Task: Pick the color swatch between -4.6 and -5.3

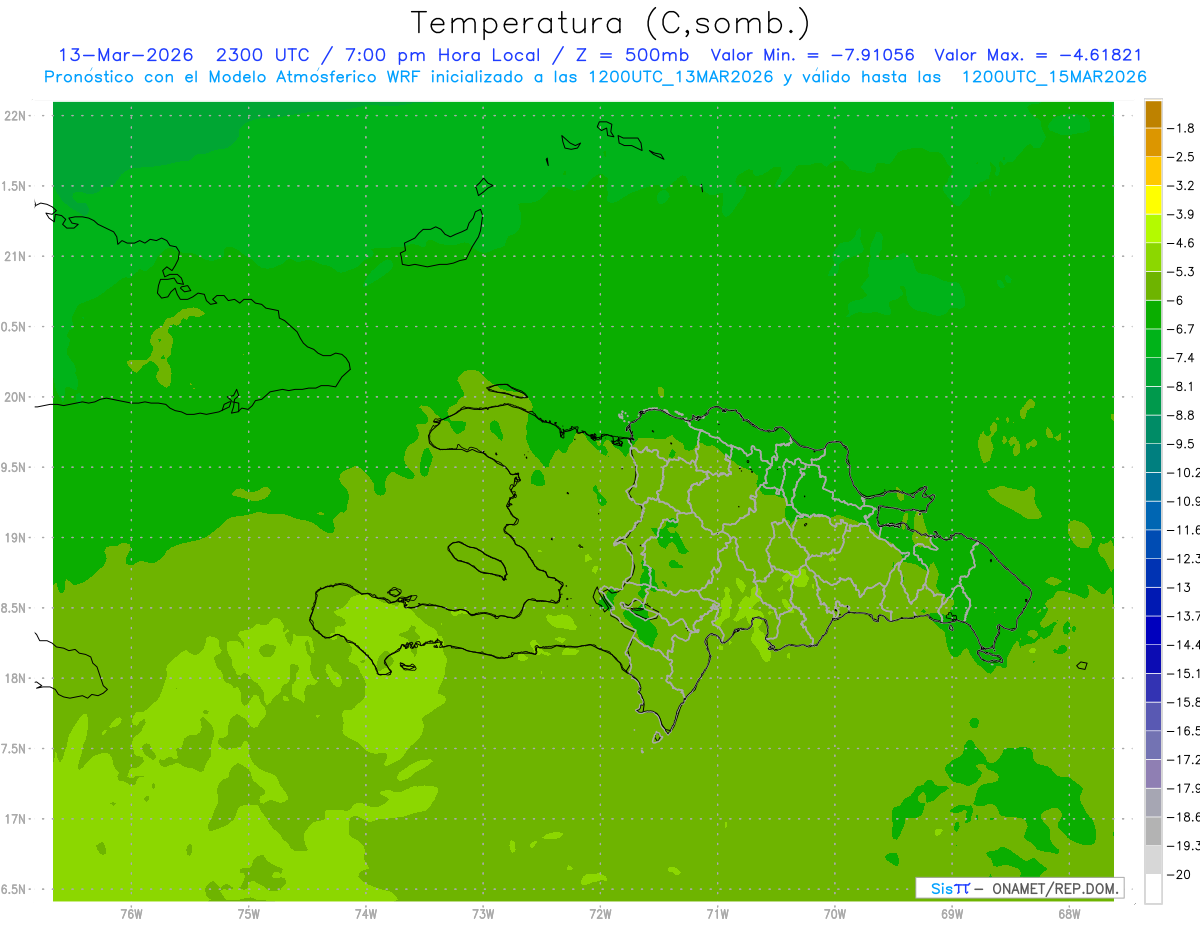Action: point(1153,257)
